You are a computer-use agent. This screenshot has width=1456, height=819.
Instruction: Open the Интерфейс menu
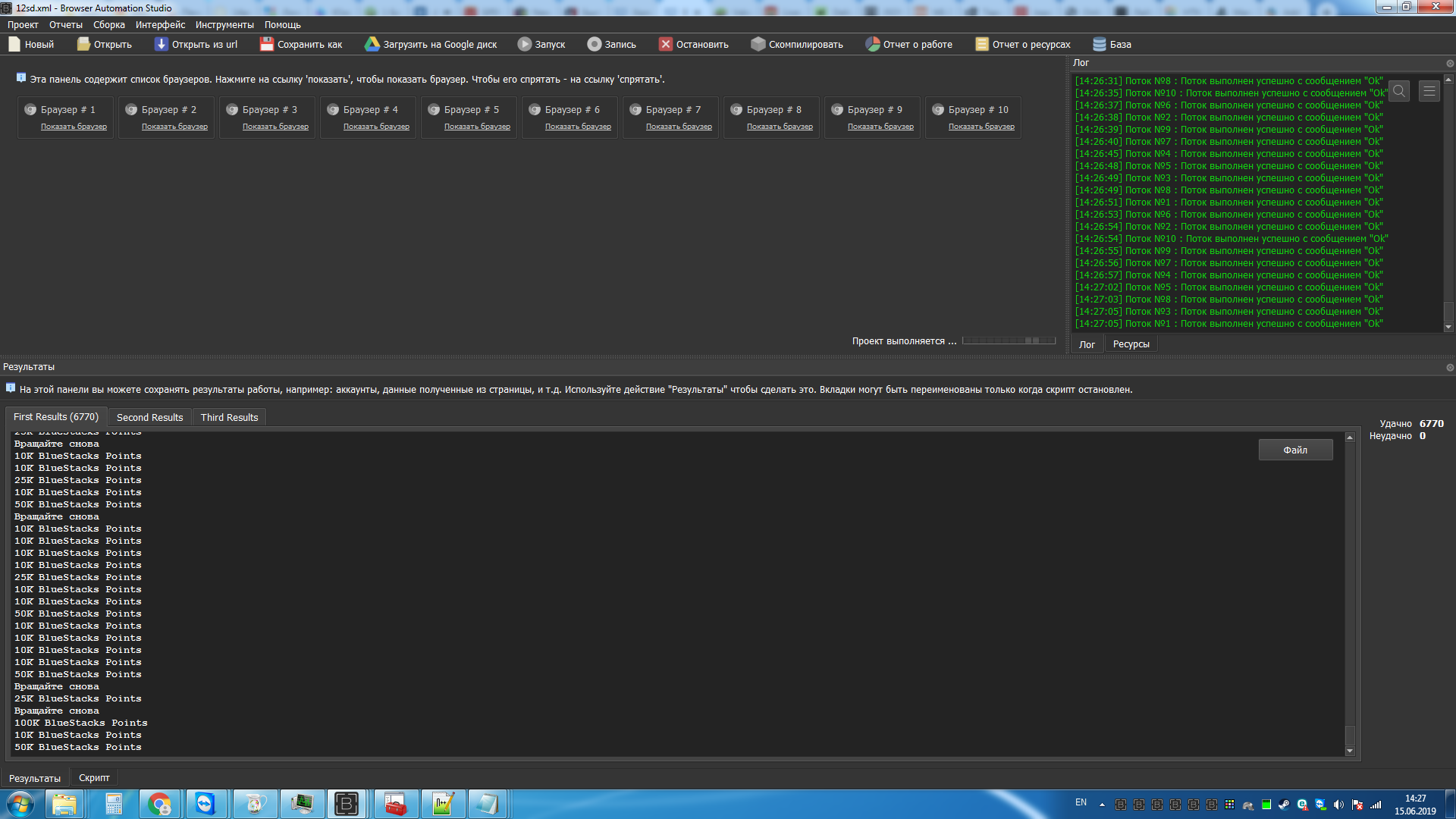(160, 25)
